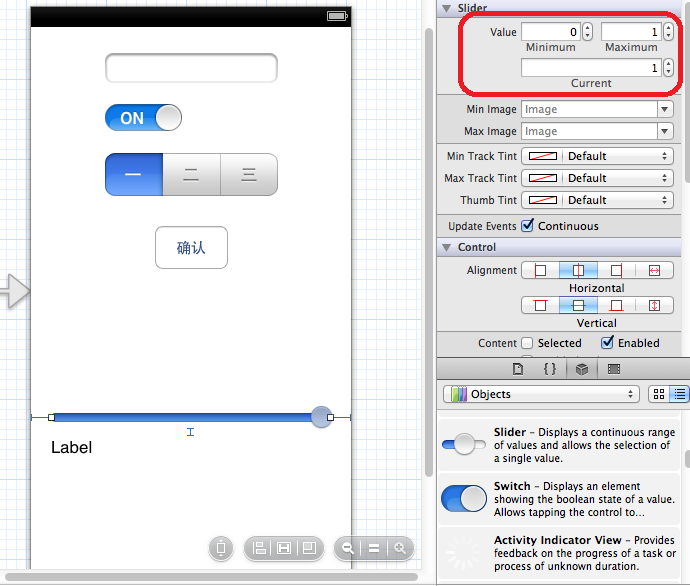Screen dimensions: 690x586
Task: Click the canvas vertical scrollbar
Action: point(429,252)
